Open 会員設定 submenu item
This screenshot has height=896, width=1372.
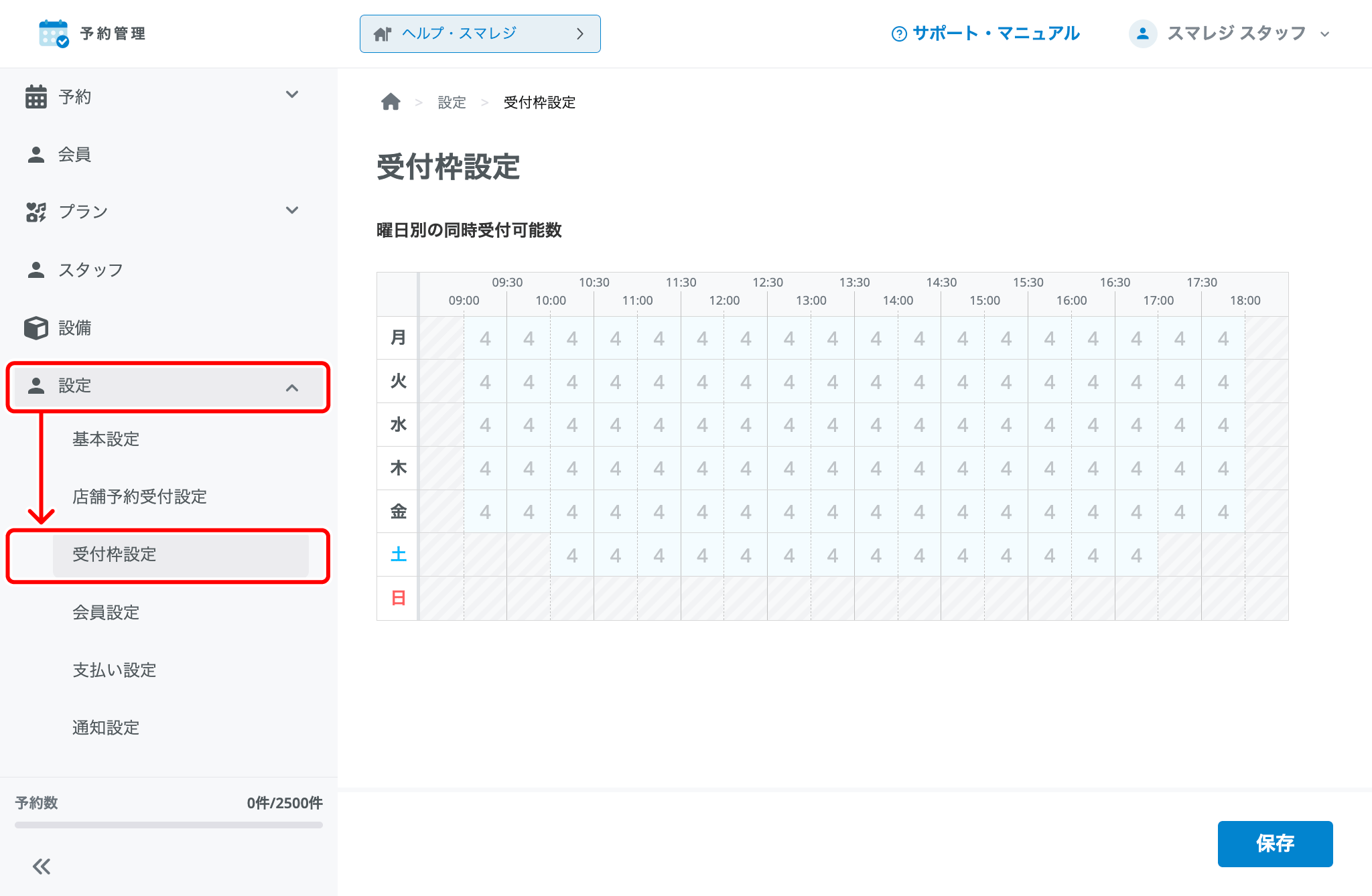coord(106,613)
